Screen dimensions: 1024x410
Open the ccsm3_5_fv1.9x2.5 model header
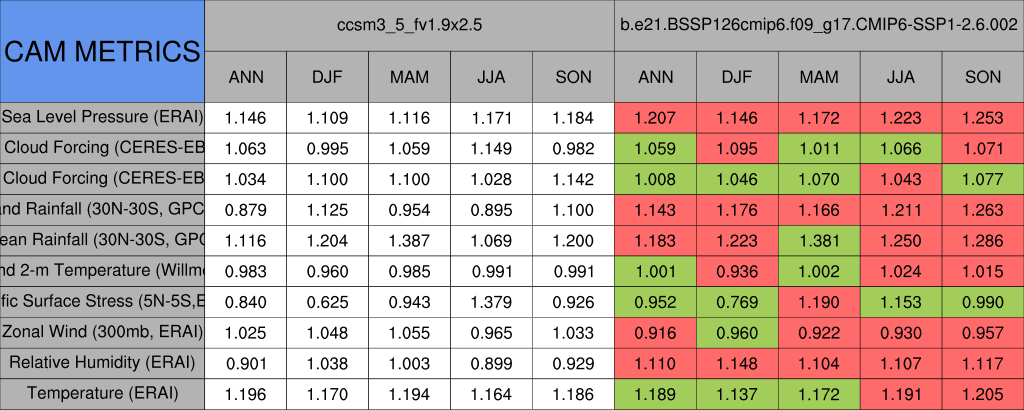[x=410, y=26]
